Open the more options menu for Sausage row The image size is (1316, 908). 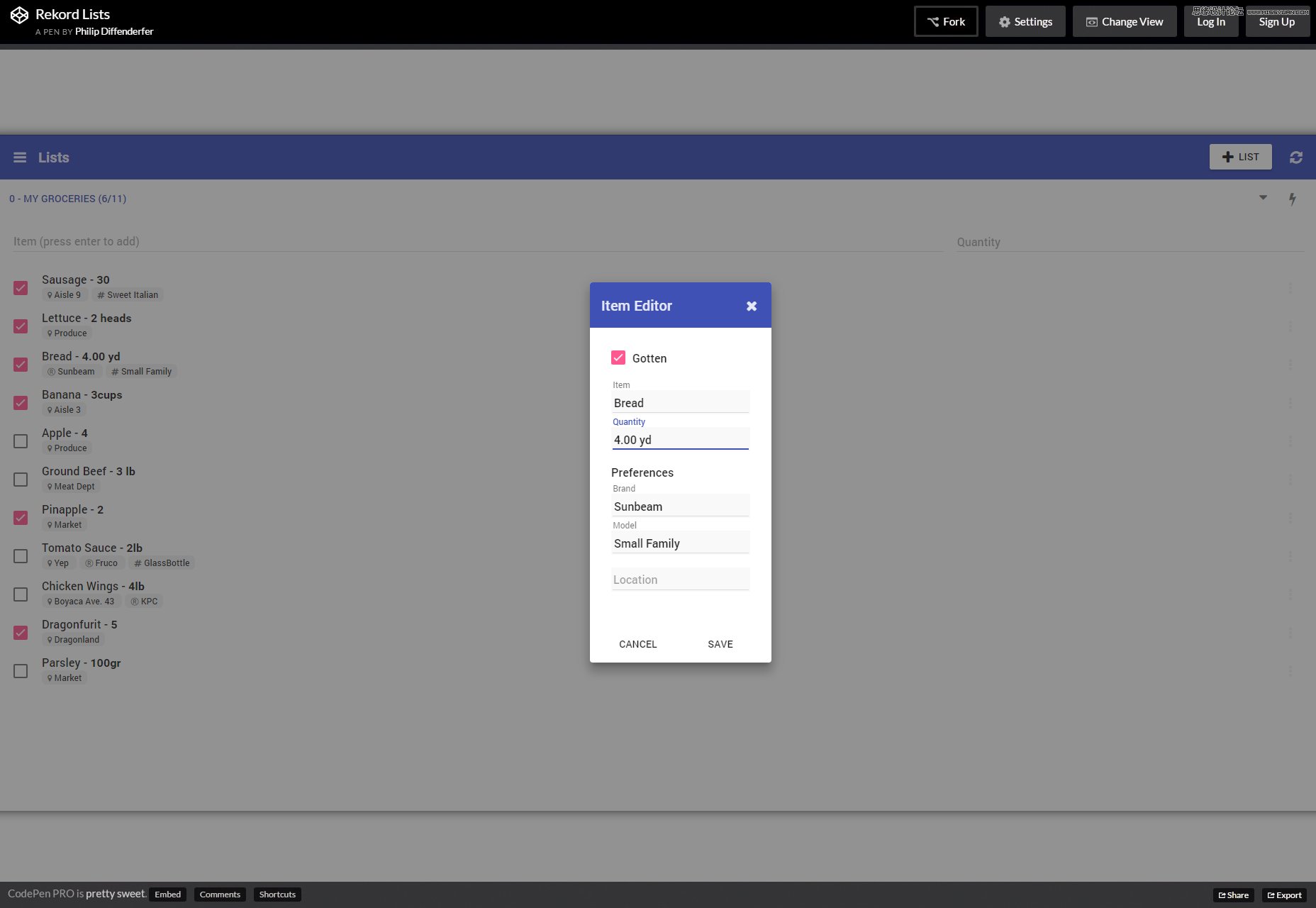pos(1290,288)
